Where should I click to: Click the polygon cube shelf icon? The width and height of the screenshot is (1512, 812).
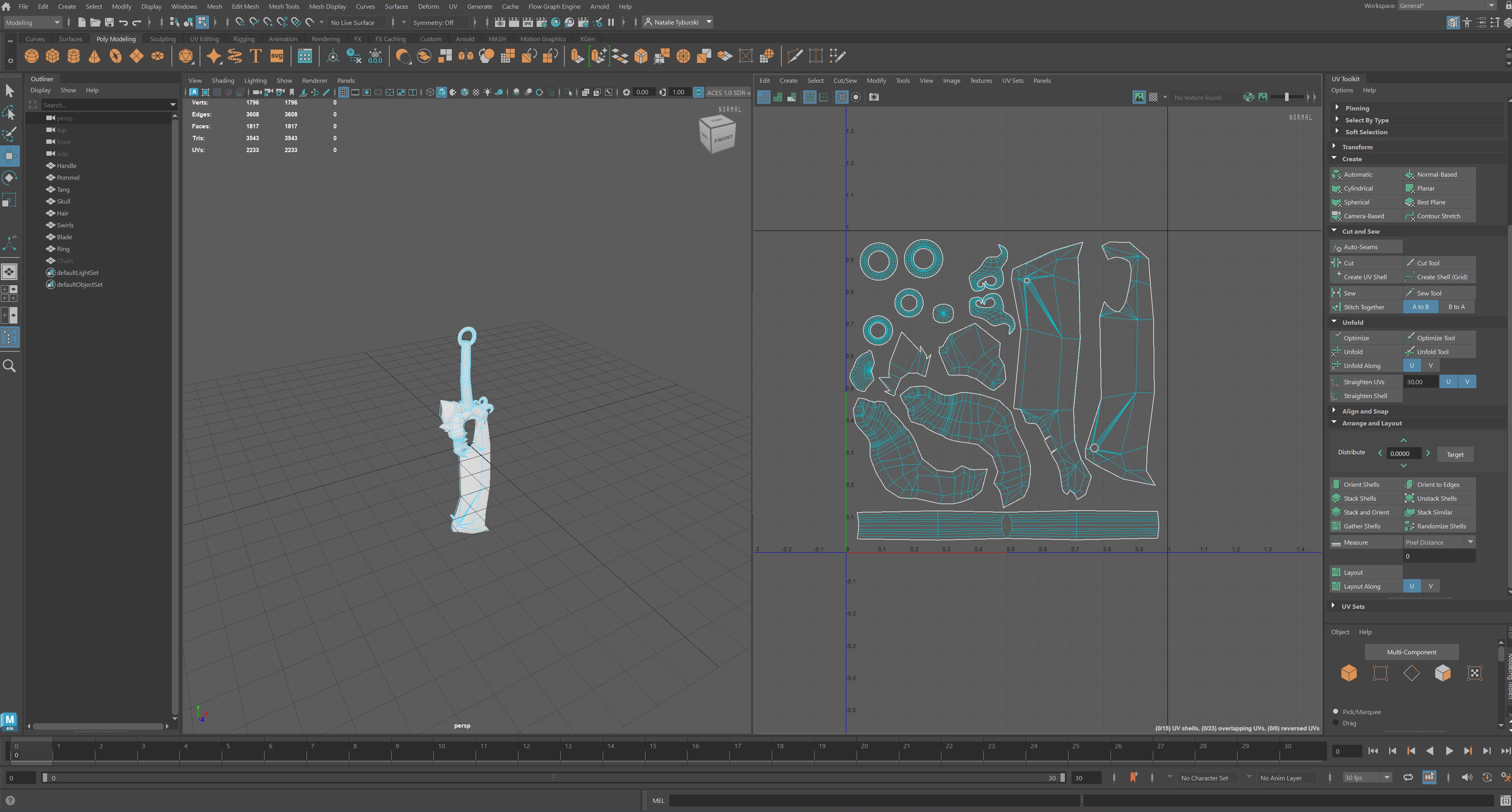pyautogui.click(x=53, y=56)
